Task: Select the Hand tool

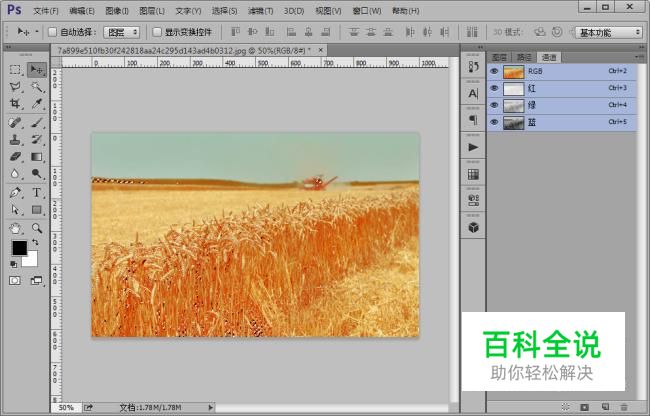Action: click(x=15, y=228)
